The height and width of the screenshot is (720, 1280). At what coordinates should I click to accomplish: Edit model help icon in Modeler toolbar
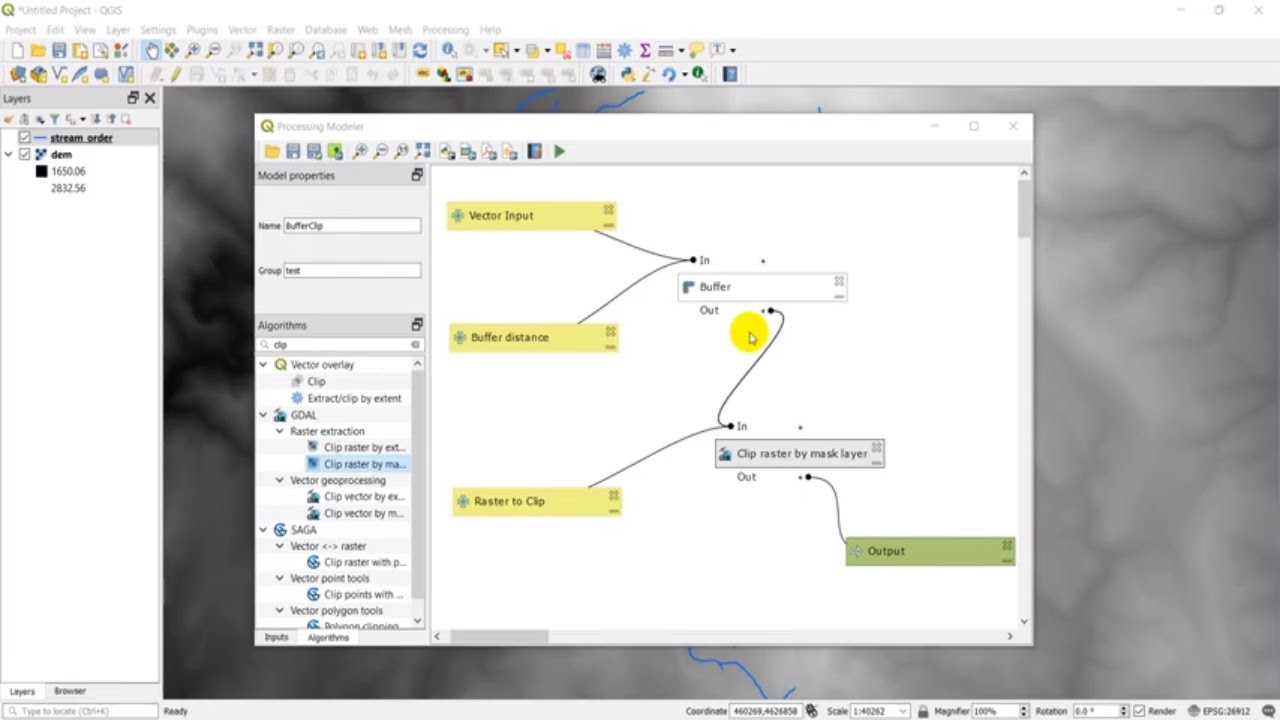coord(535,151)
